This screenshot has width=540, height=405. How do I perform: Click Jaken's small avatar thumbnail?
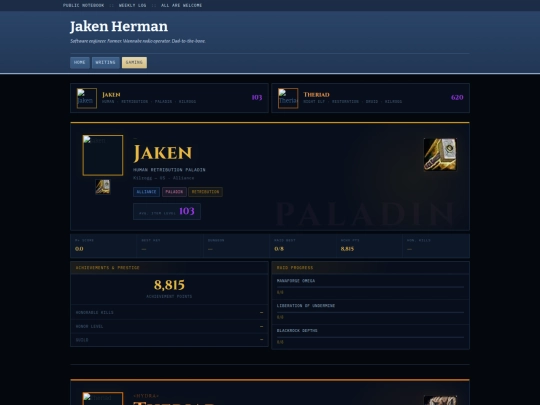tap(87, 98)
